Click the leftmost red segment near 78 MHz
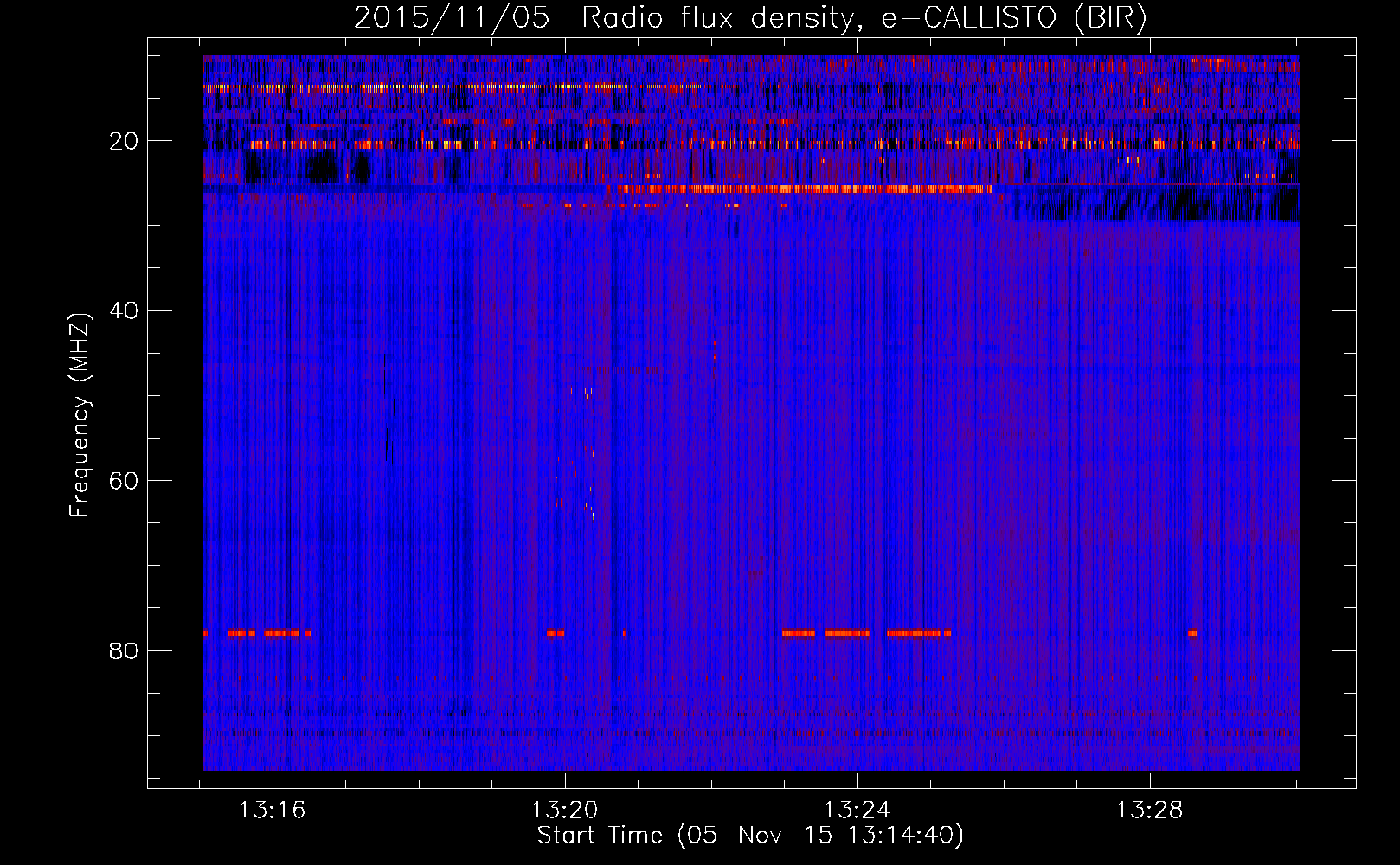The image size is (1400, 865). point(241,633)
